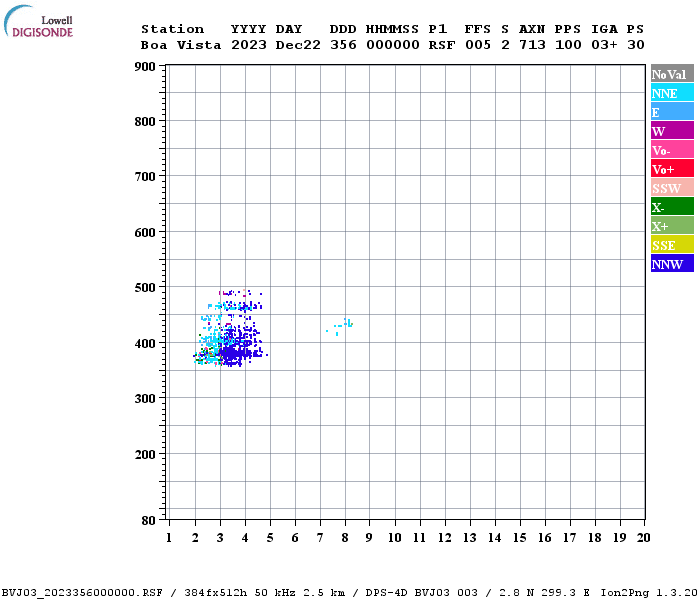Click the 800 height axis label

(x=145, y=121)
